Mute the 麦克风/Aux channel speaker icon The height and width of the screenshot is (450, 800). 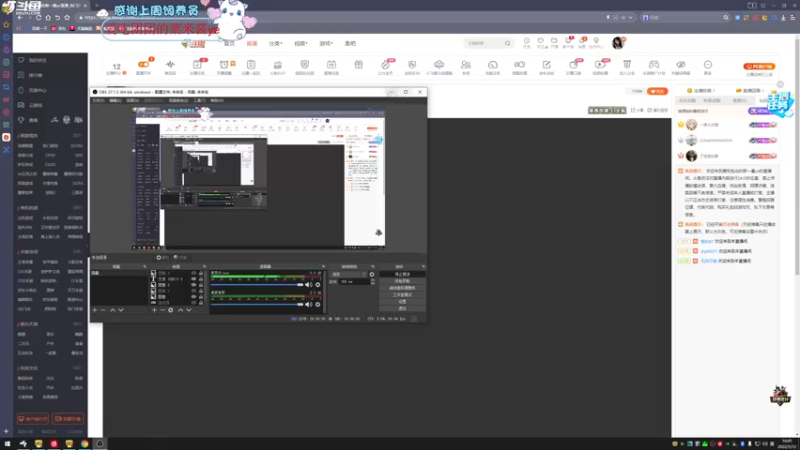point(308,285)
